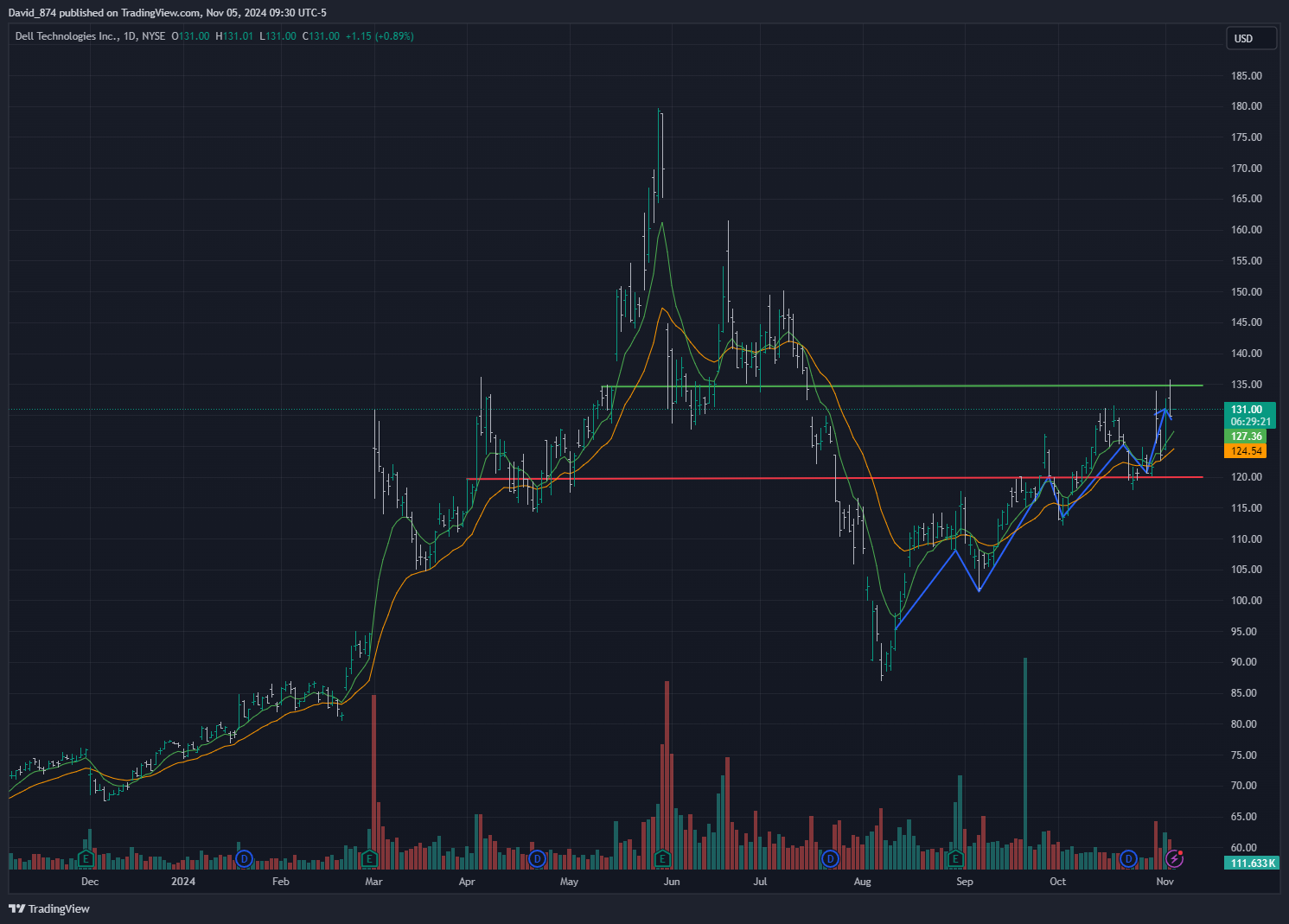Image resolution: width=1289 pixels, height=924 pixels.
Task: Click the +1.15 (+0.89%) change value
Action: pos(380,36)
